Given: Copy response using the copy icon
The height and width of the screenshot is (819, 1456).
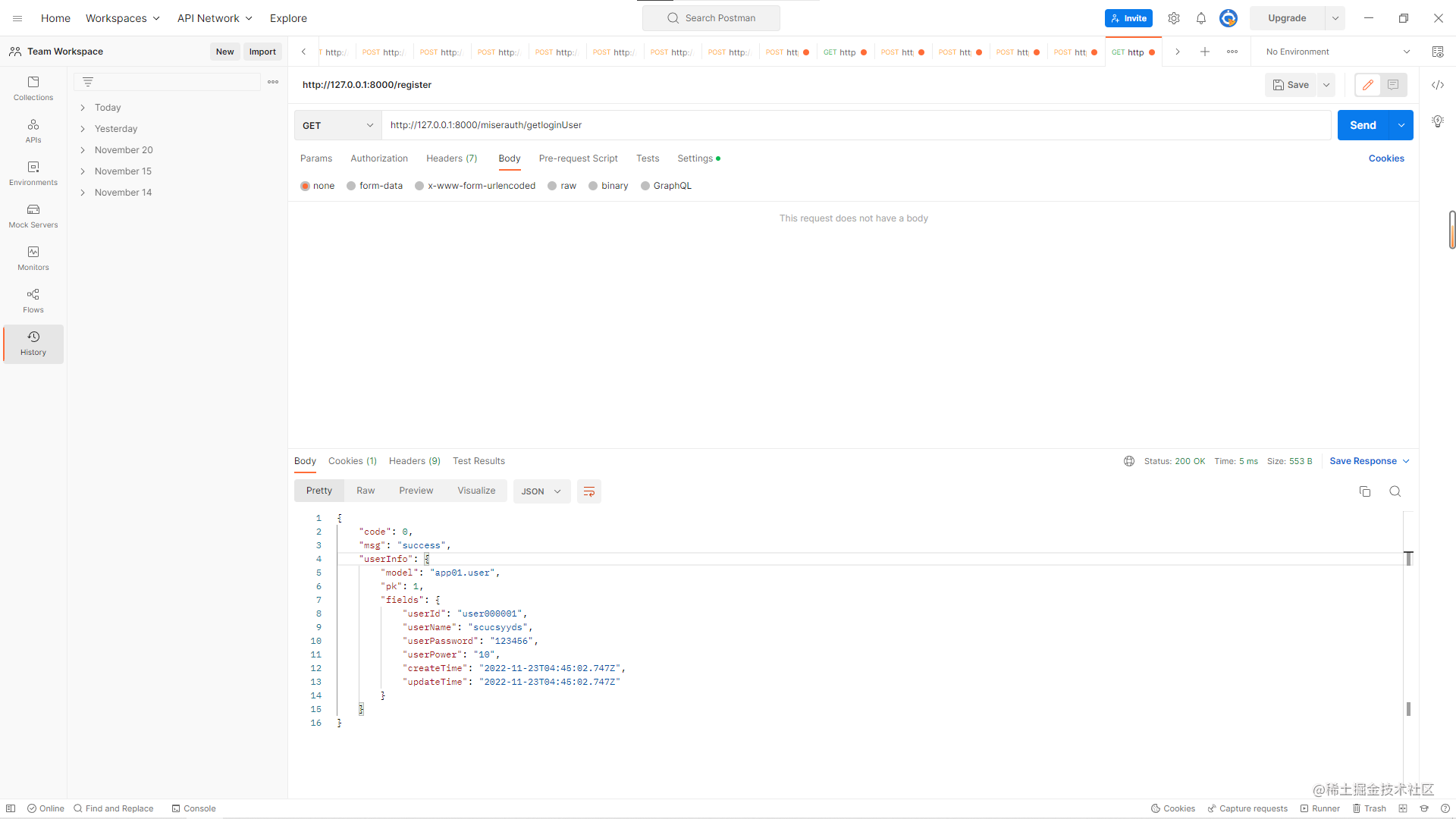Looking at the screenshot, I should coord(1365,491).
